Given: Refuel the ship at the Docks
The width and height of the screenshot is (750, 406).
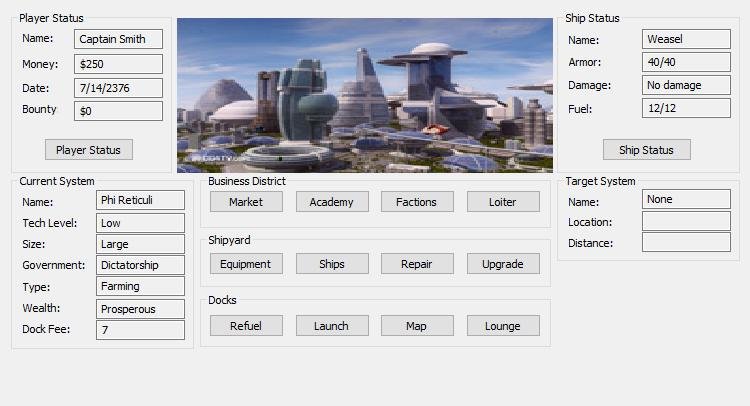Looking at the screenshot, I should (x=246, y=326).
